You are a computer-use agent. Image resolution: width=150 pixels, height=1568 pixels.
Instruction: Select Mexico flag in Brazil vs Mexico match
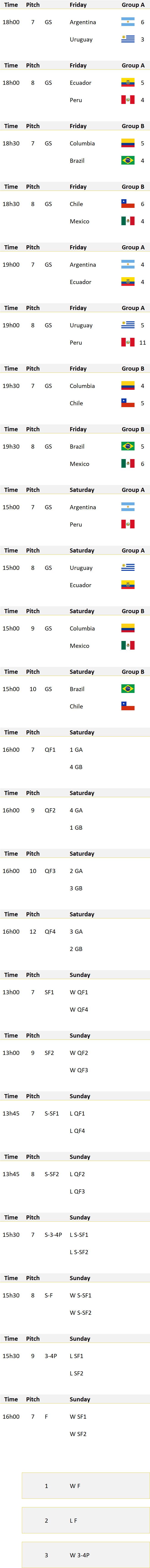(127, 464)
